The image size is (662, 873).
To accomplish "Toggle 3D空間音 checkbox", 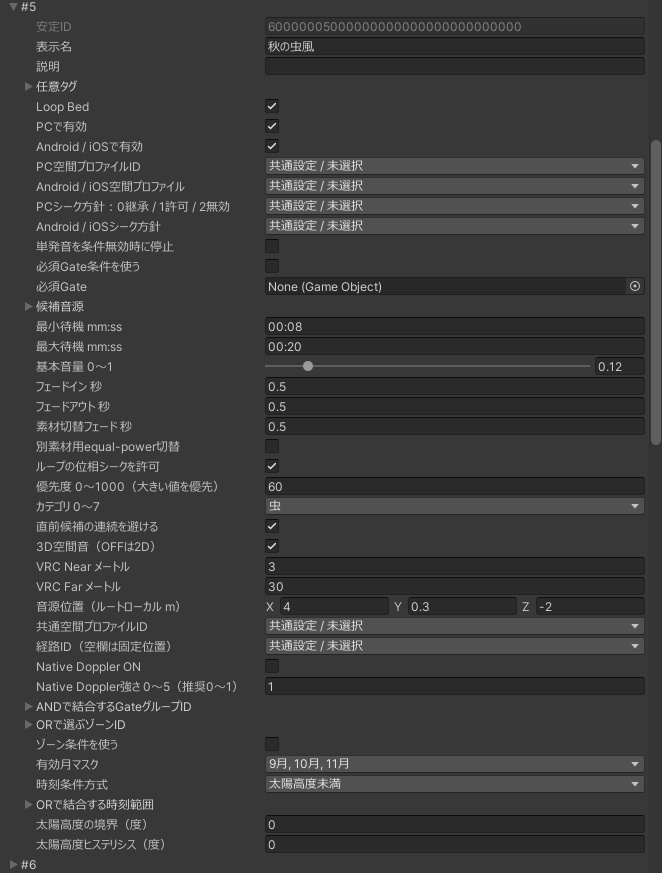I will [272, 546].
